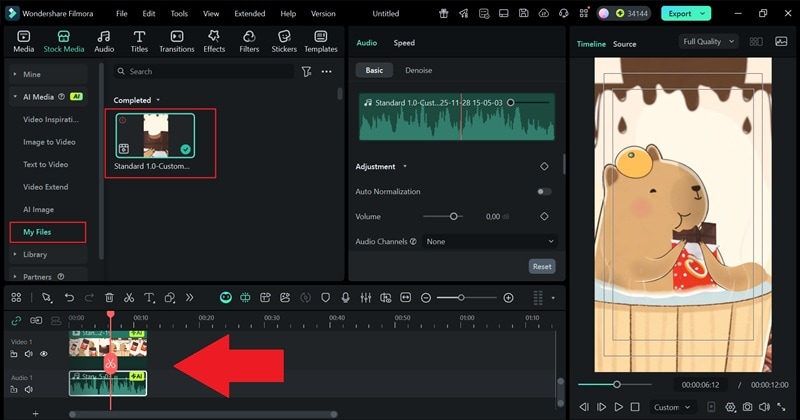
Task: Click the media filter funnel icon
Action: (306, 71)
